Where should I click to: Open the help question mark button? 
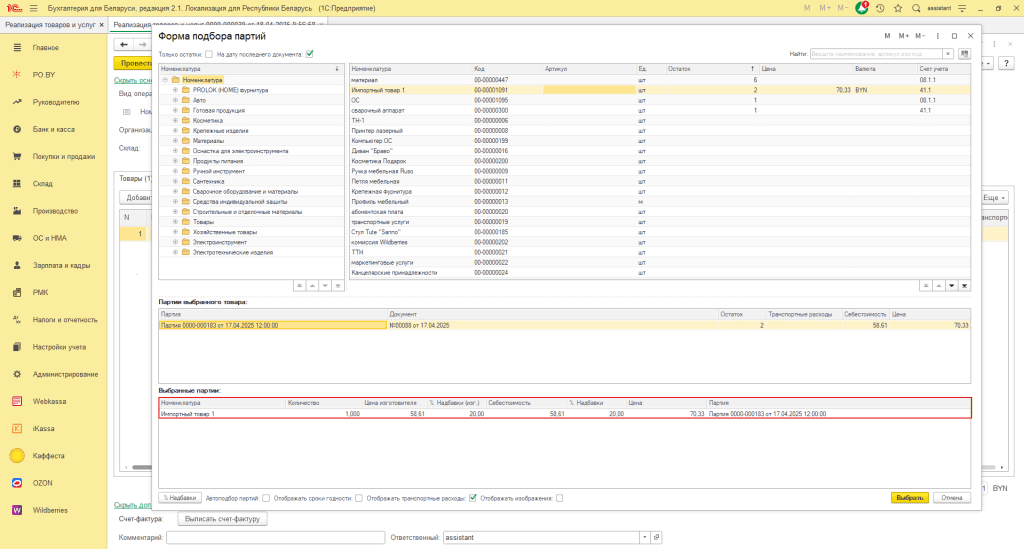[x=1006, y=63]
